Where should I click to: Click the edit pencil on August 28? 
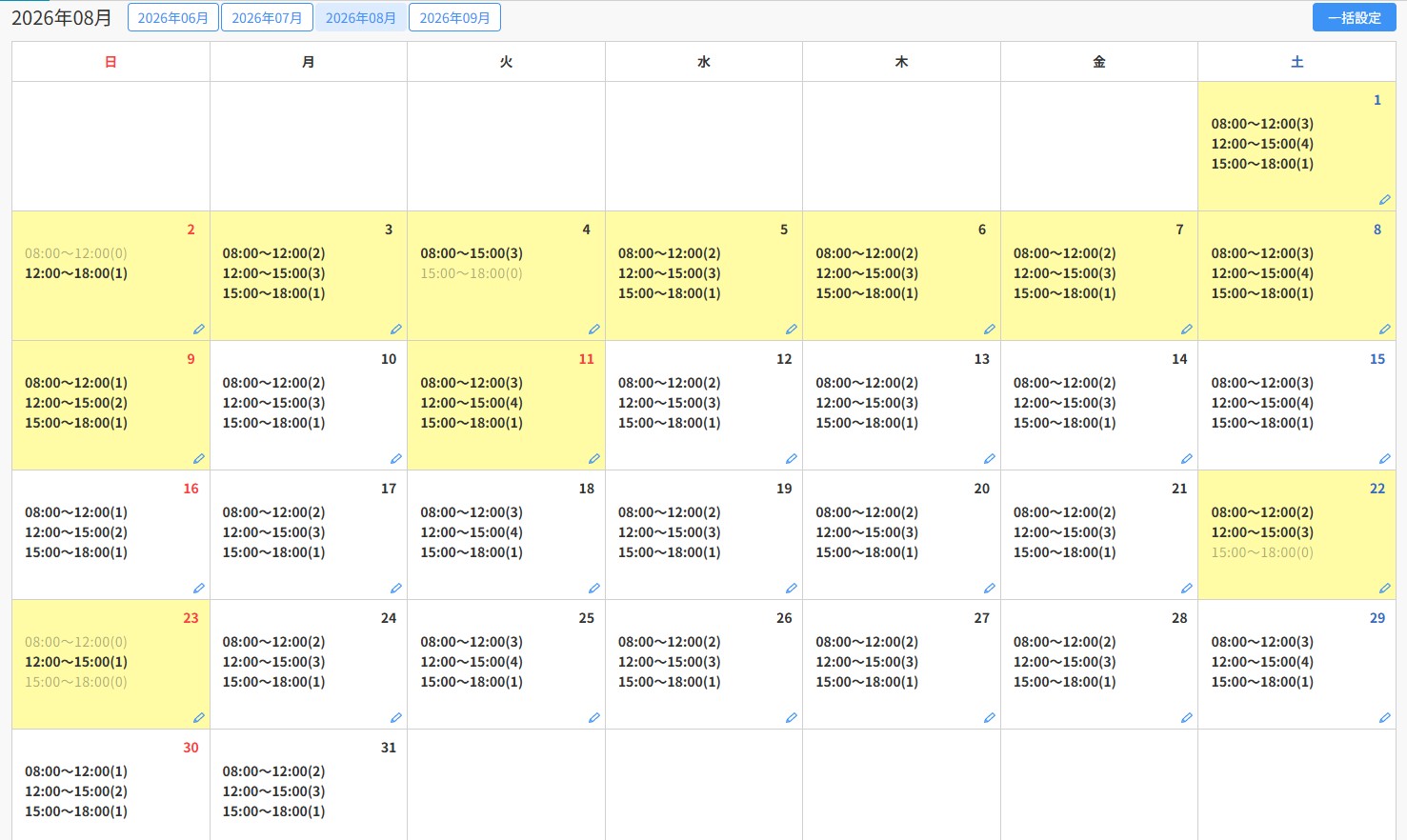tap(1186, 718)
